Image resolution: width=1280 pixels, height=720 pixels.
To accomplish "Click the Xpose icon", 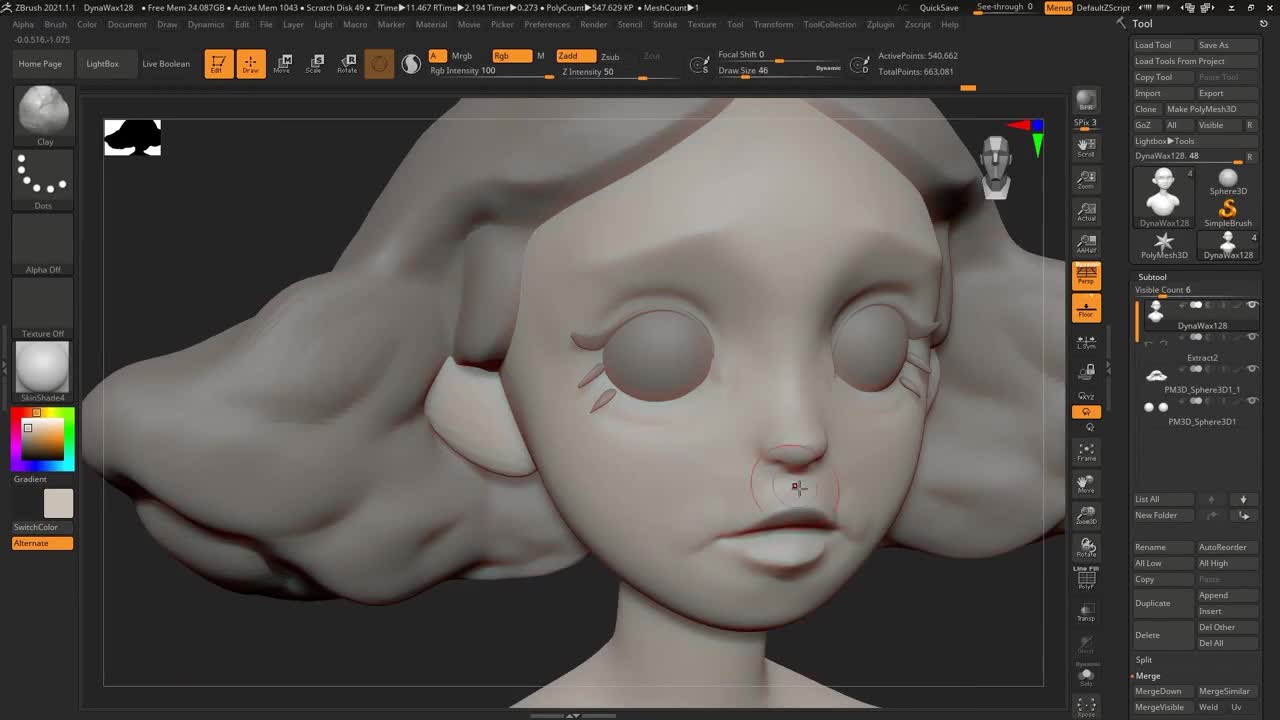I will pyautogui.click(x=1086, y=707).
